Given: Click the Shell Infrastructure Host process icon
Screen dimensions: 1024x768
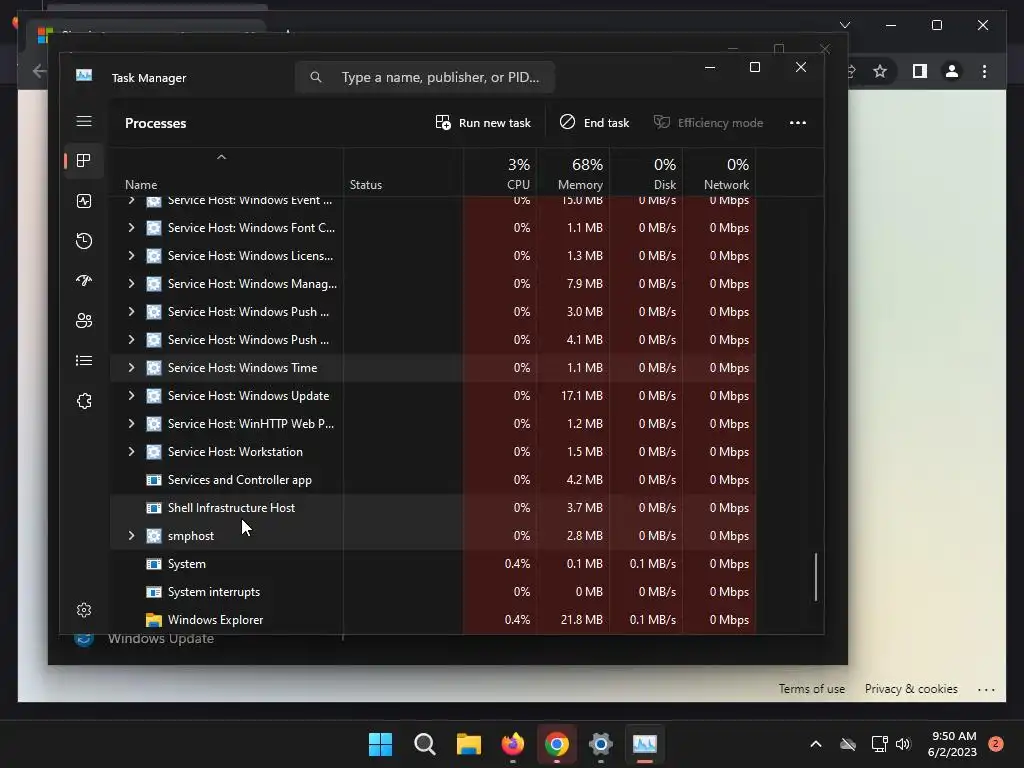Looking at the screenshot, I should [153, 508].
